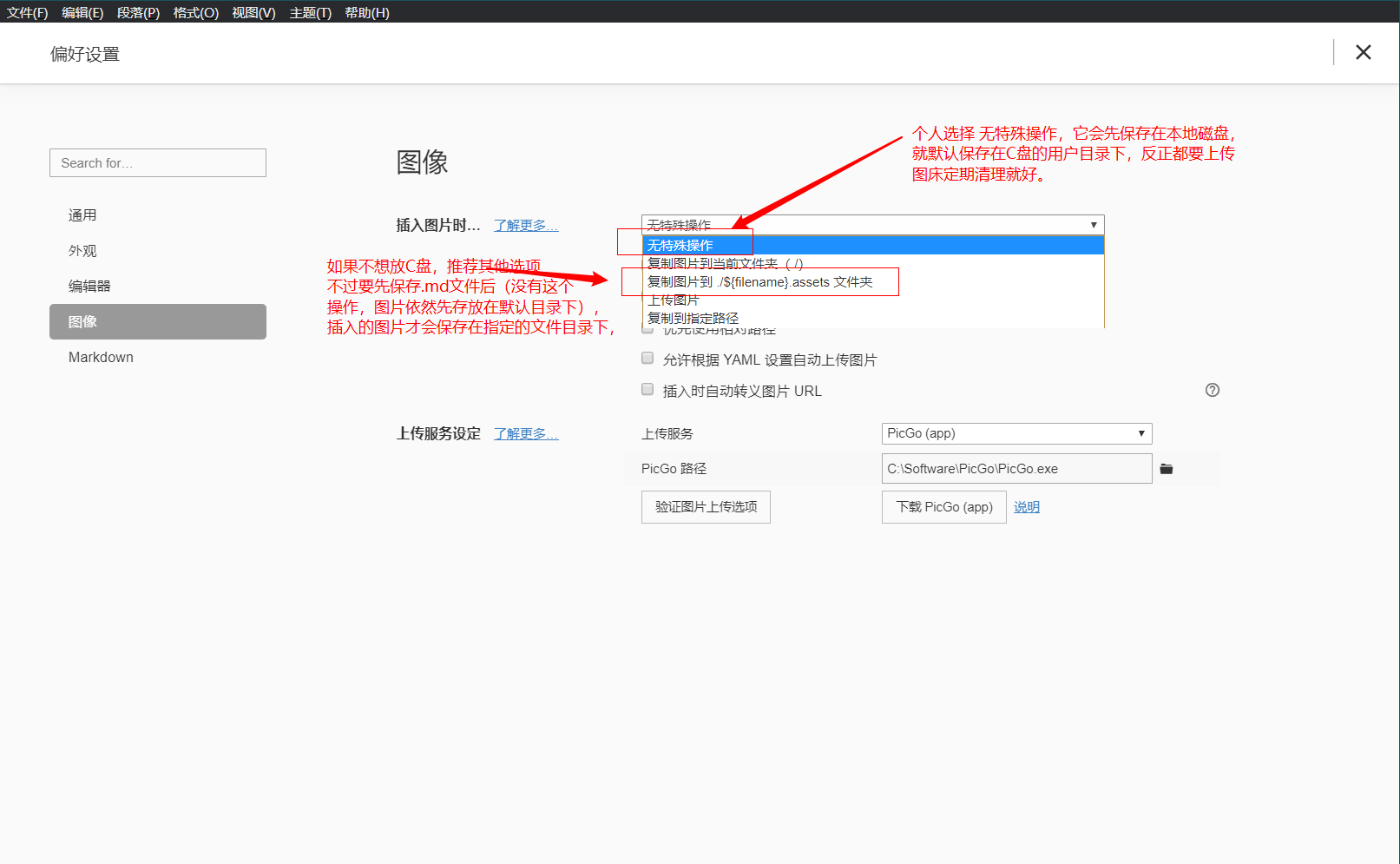The width and height of the screenshot is (1400, 864).
Task: Click the PicGo 路径 input field
Action: [1016, 469]
